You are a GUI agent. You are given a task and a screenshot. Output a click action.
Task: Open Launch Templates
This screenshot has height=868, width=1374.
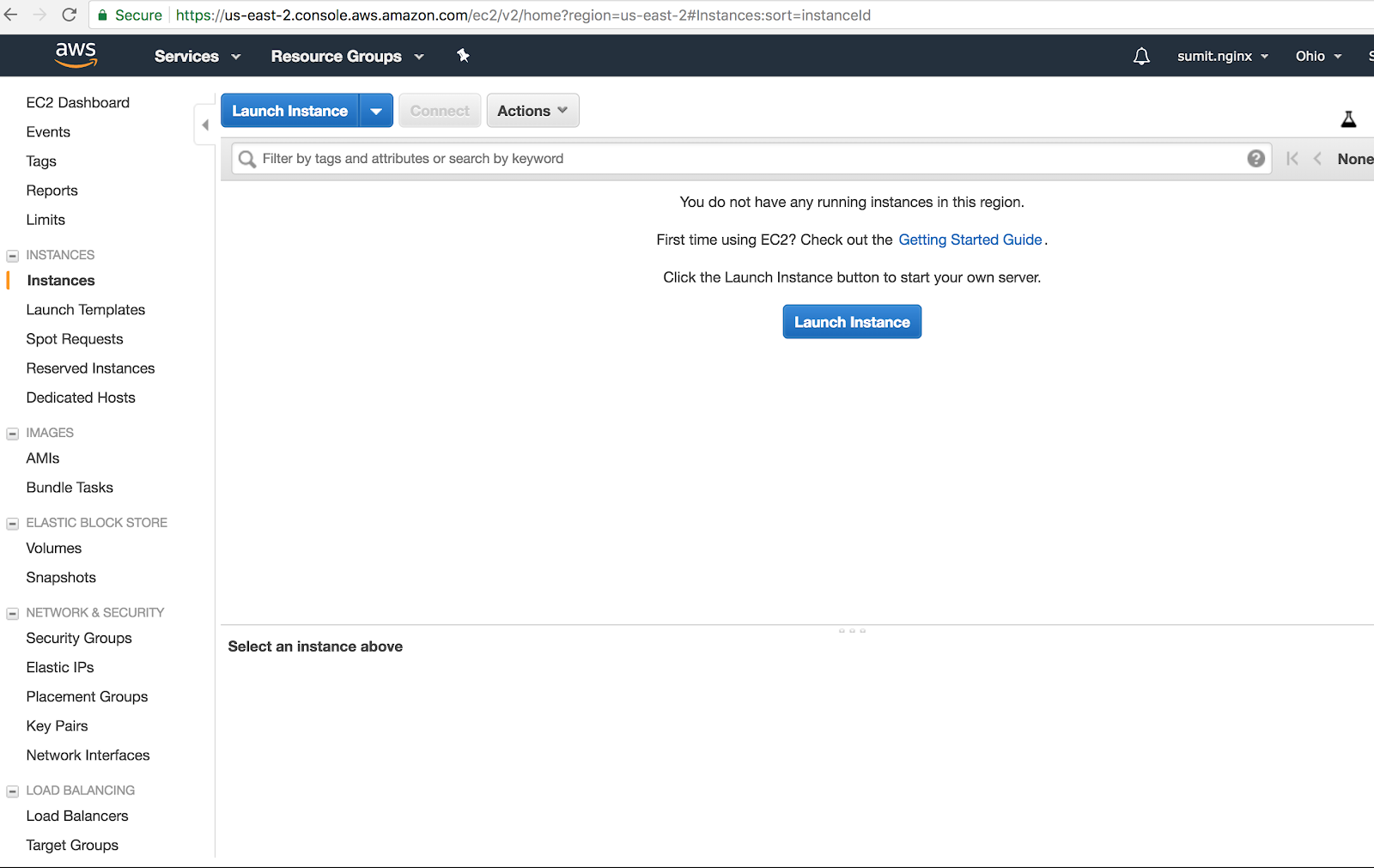(x=86, y=310)
